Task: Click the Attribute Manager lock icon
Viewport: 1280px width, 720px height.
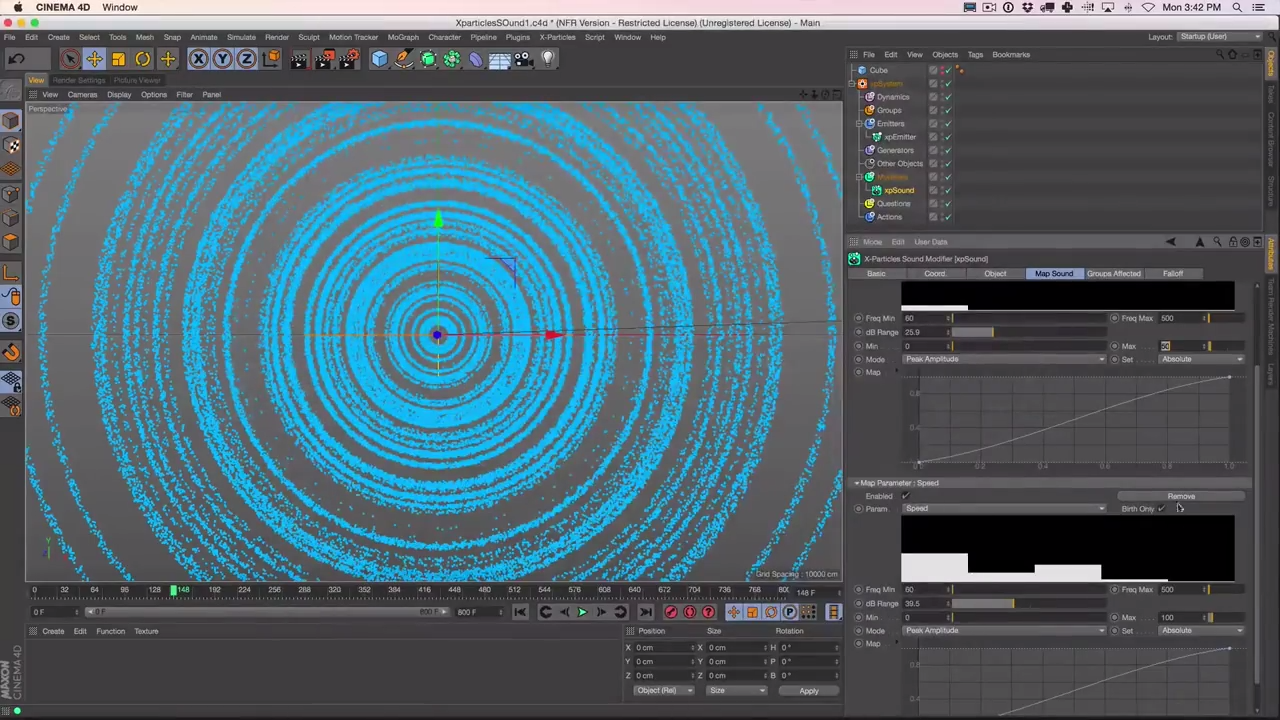Action: (1232, 242)
